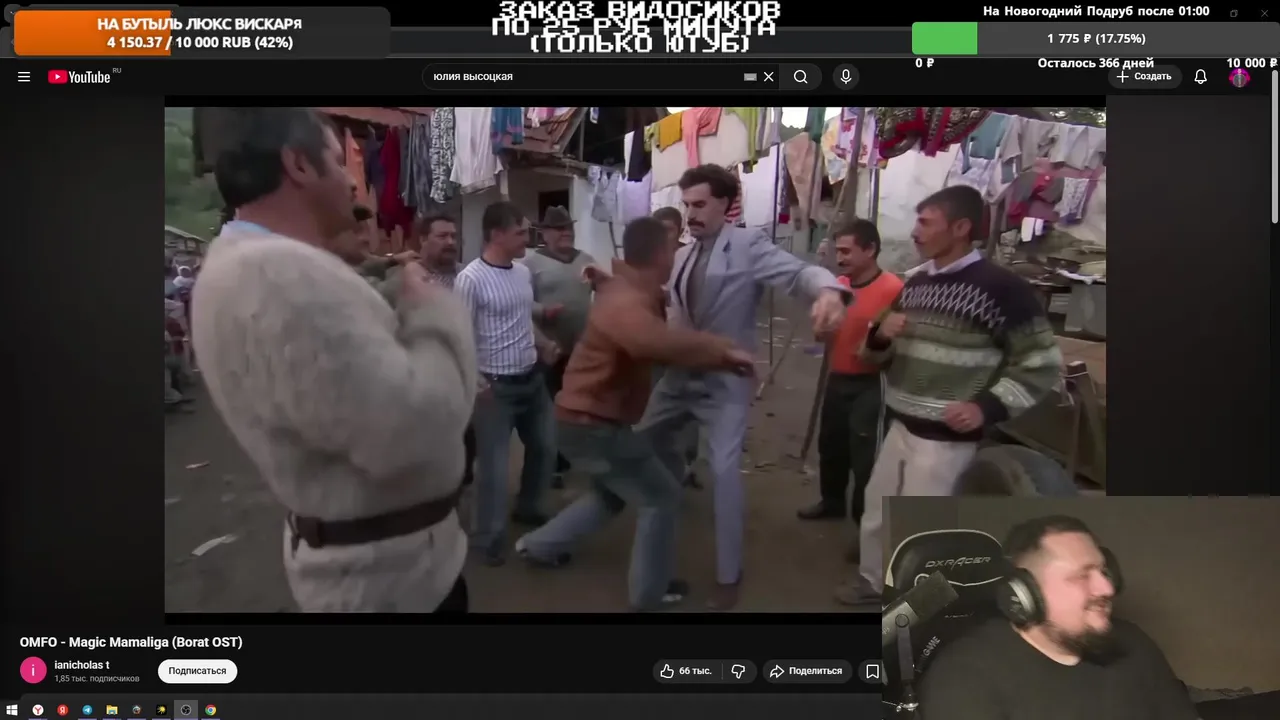Save video with bookmark icon
Image resolution: width=1280 pixels, height=720 pixels.
pos(872,671)
